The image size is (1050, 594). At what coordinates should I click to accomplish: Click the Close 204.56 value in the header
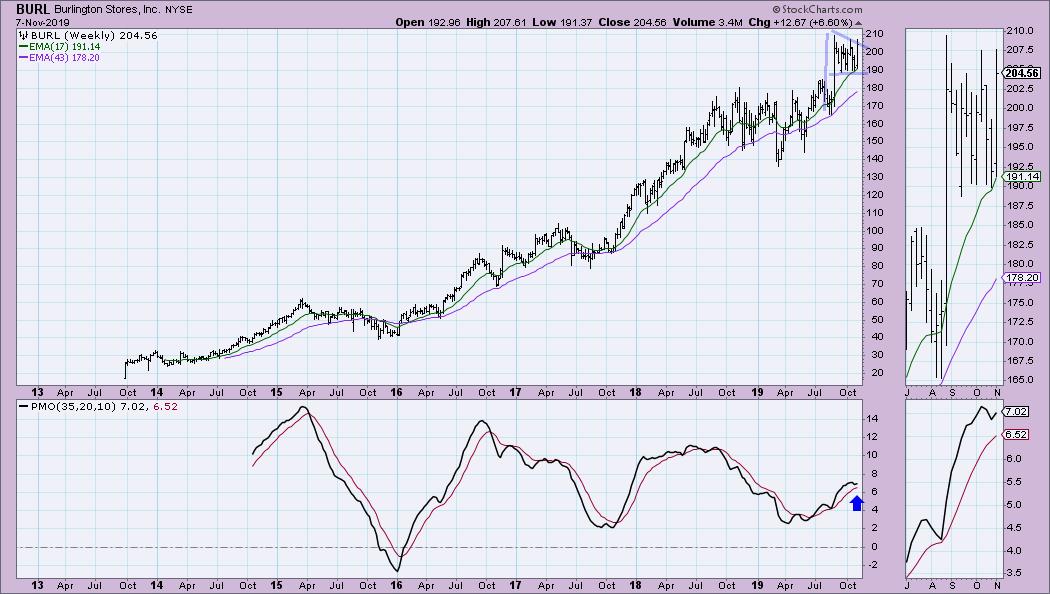coord(632,22)
